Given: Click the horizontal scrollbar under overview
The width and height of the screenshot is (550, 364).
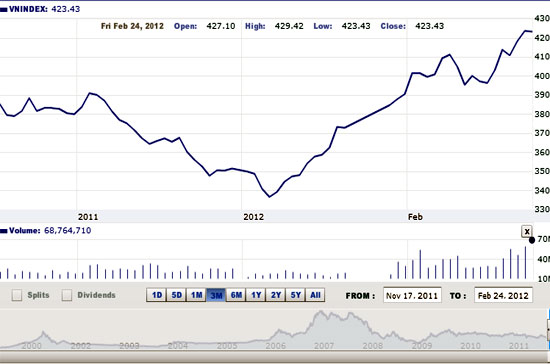Looking at the screenshot, I should tap(274, 357).
